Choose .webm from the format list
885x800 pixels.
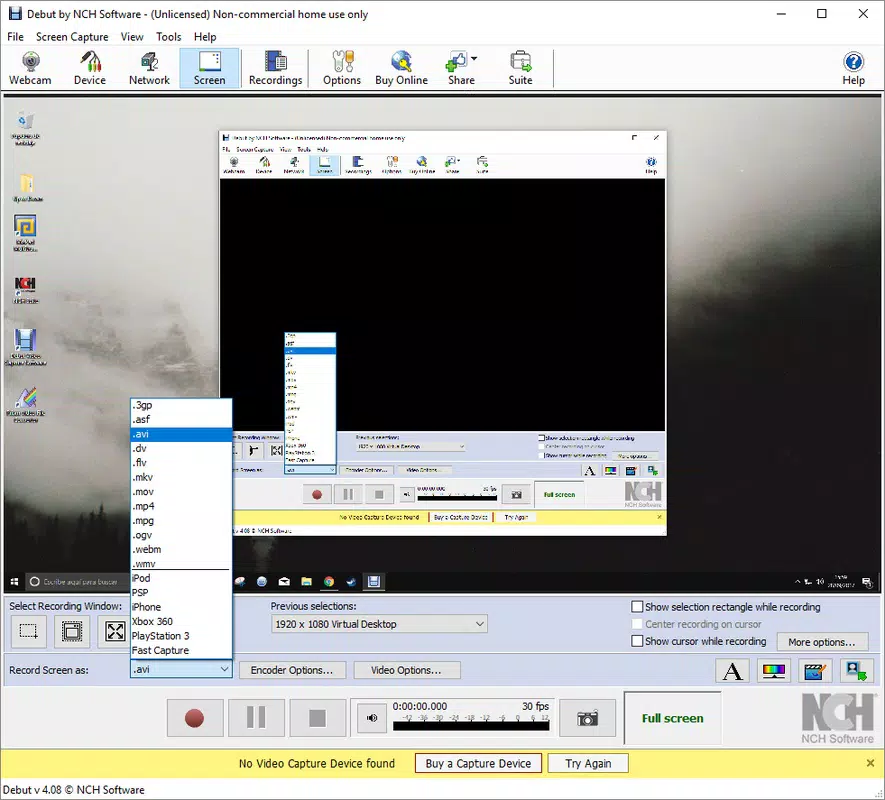tap(181, 549)
